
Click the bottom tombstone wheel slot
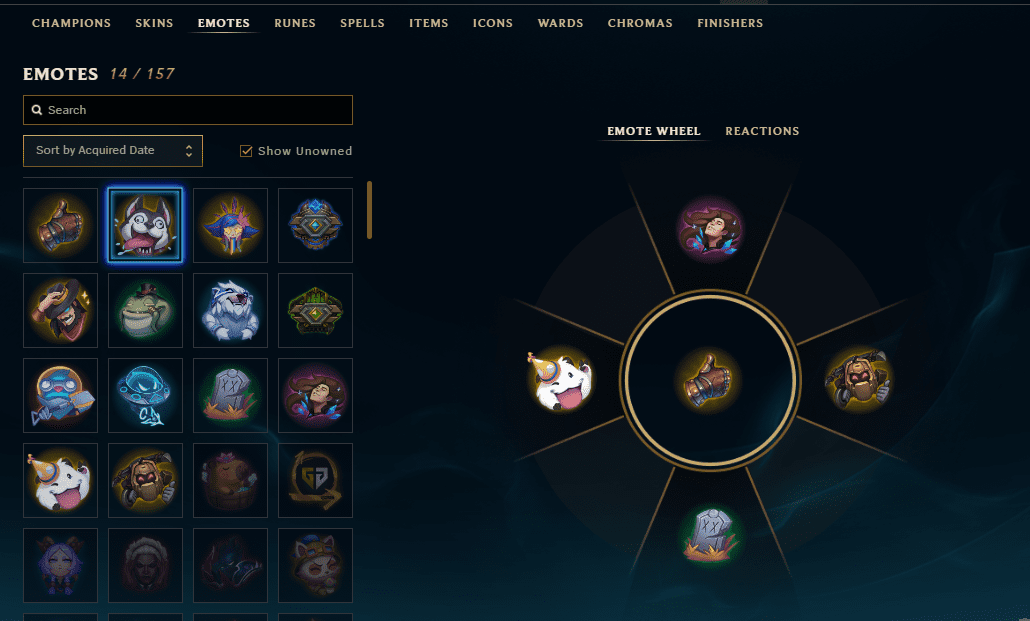(710, 534)
